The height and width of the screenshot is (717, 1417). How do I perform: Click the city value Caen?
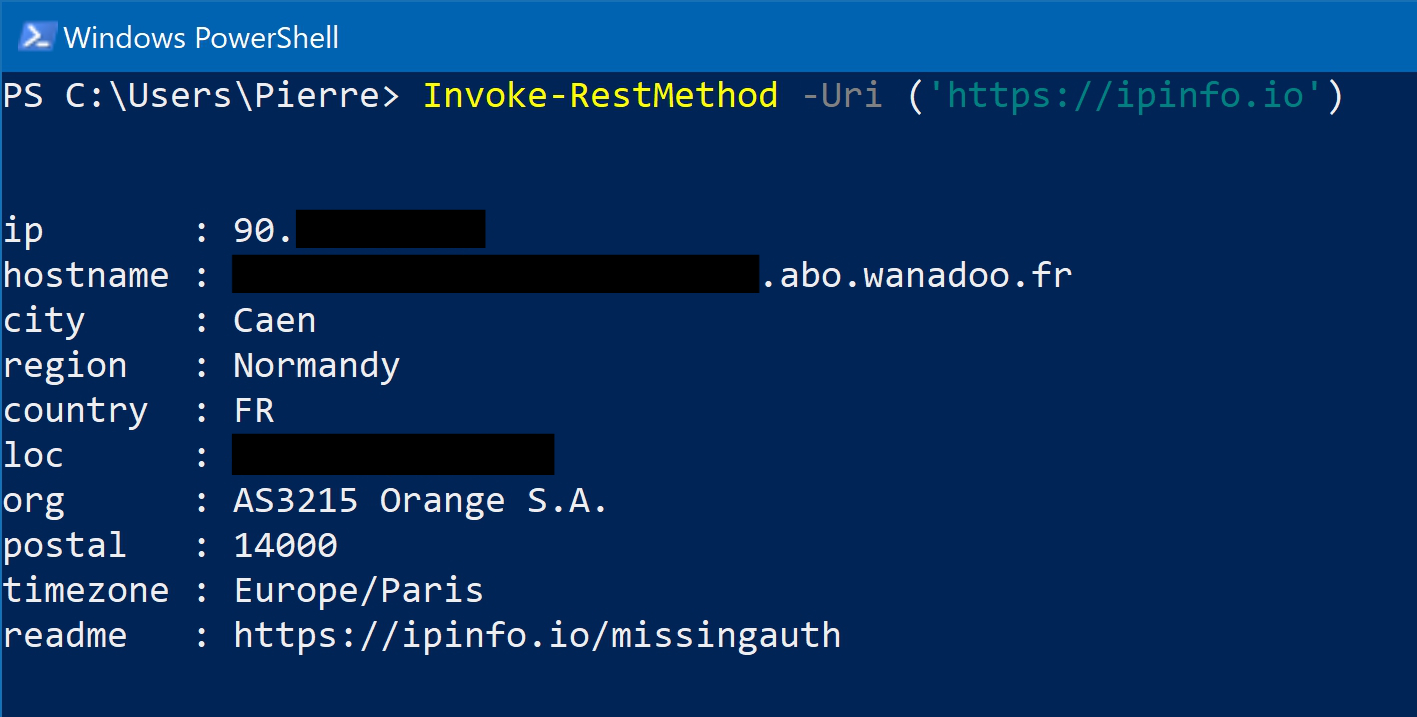tap(275, 321)
